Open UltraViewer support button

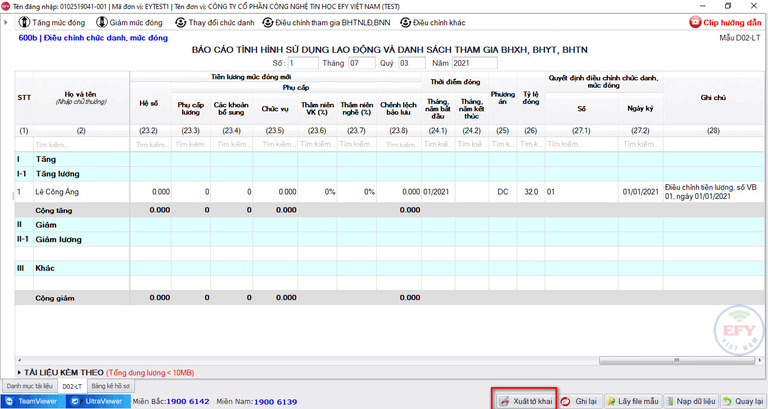coord(98,401)
